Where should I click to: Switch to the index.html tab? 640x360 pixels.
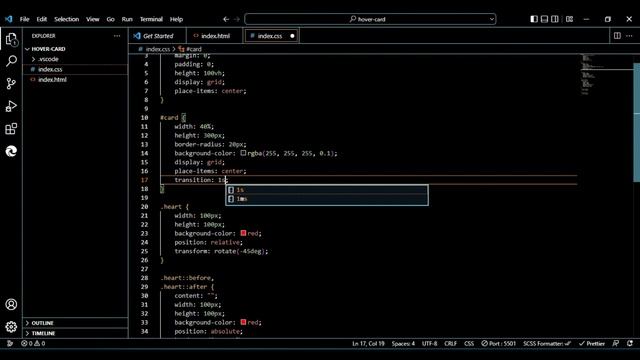(x=215, y=36)
